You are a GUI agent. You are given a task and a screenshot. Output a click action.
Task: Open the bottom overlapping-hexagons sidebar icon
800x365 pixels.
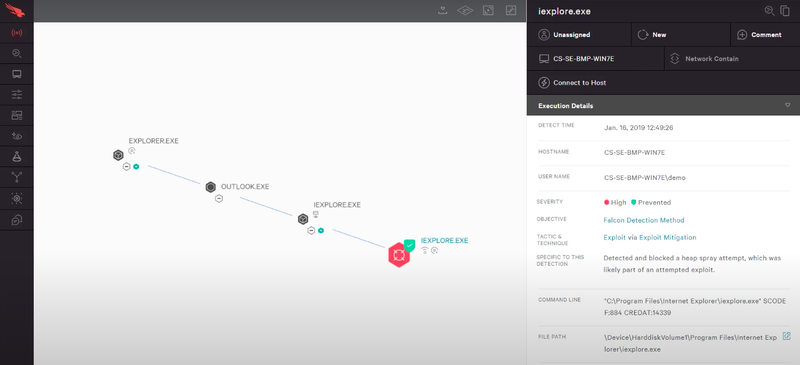(x=17, y=220)
